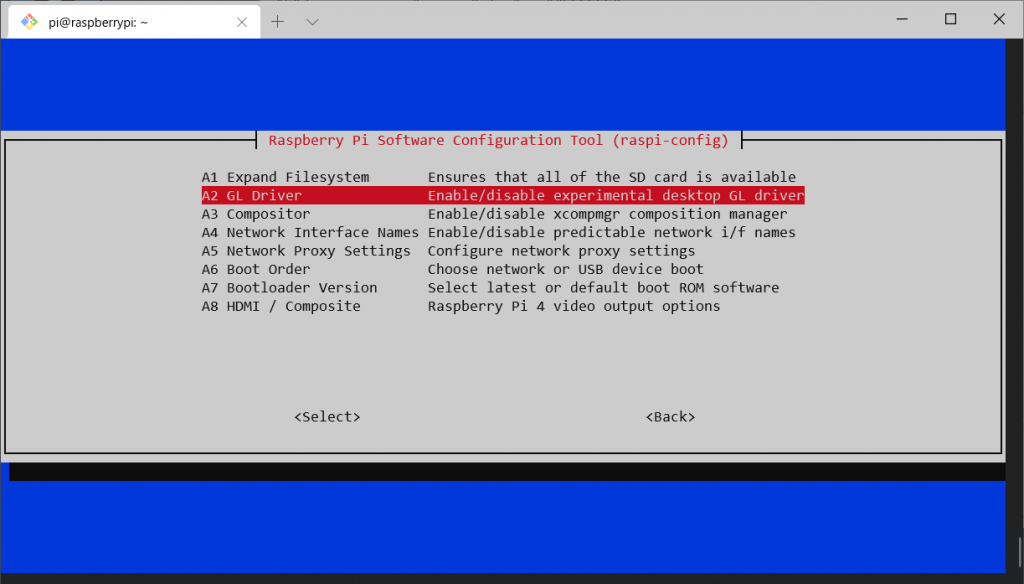Close the terminal window
Viewport: 1024px width, 584px height.
click(999, 19)
